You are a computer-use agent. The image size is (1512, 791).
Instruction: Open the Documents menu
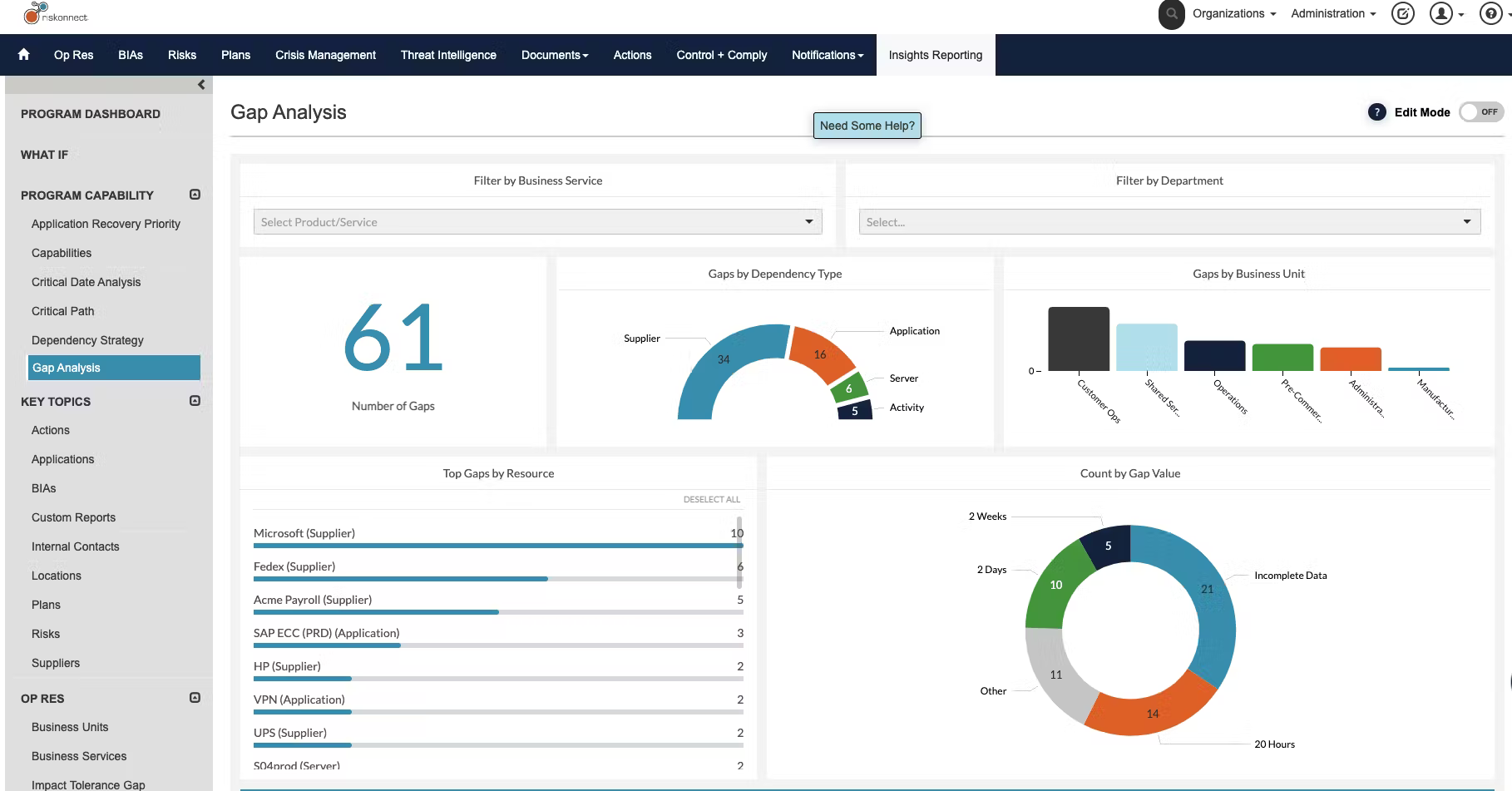[554, 55]
